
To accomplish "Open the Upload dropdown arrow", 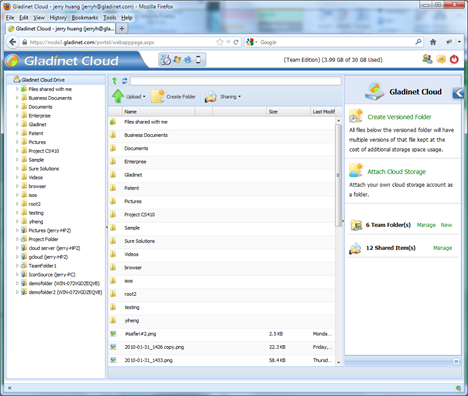I will [x=144, y=97].
